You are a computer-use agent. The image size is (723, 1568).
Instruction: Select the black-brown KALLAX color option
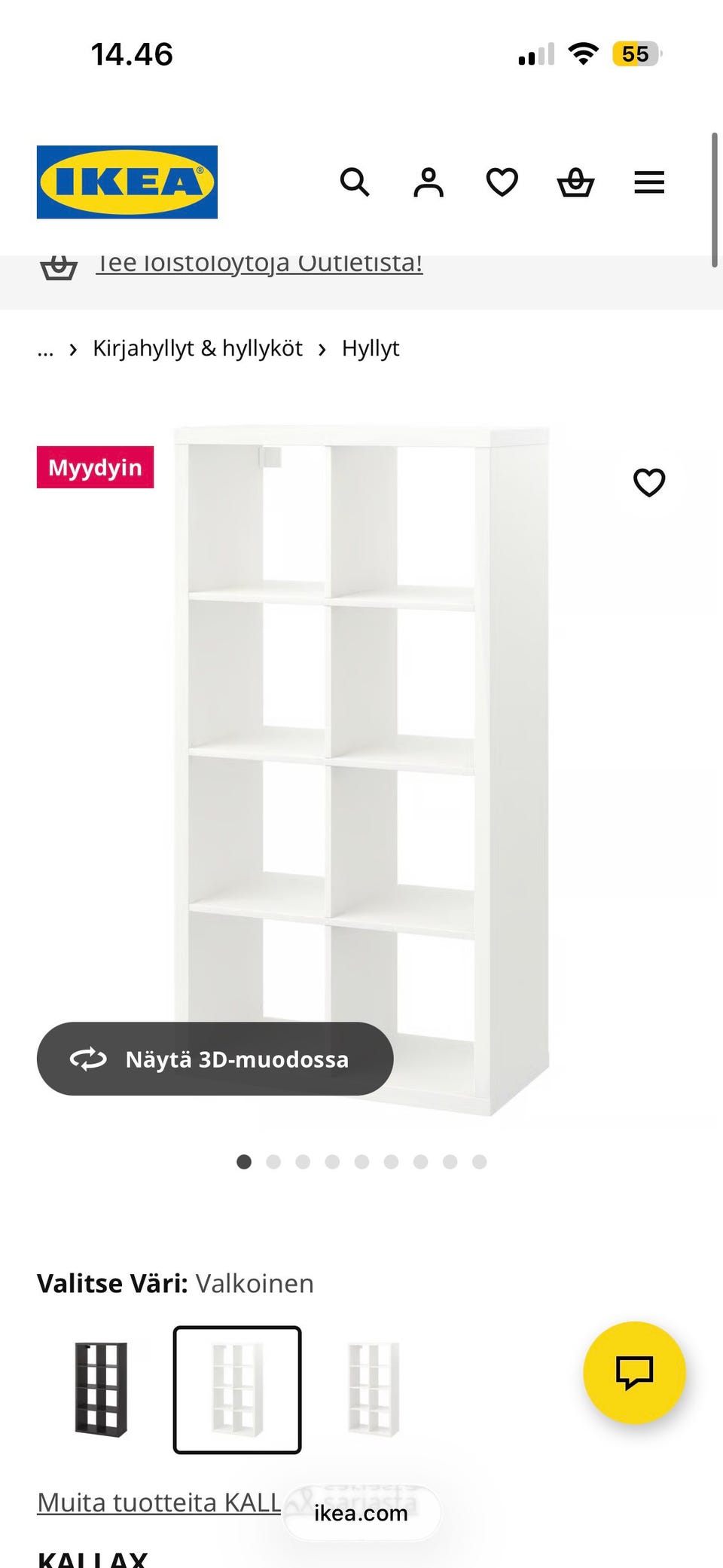click(x=101, y=1389)
